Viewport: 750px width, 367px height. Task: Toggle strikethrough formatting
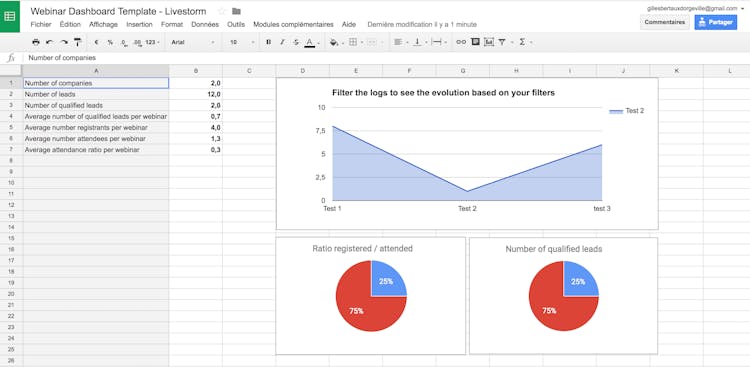[x=296, y=42]
